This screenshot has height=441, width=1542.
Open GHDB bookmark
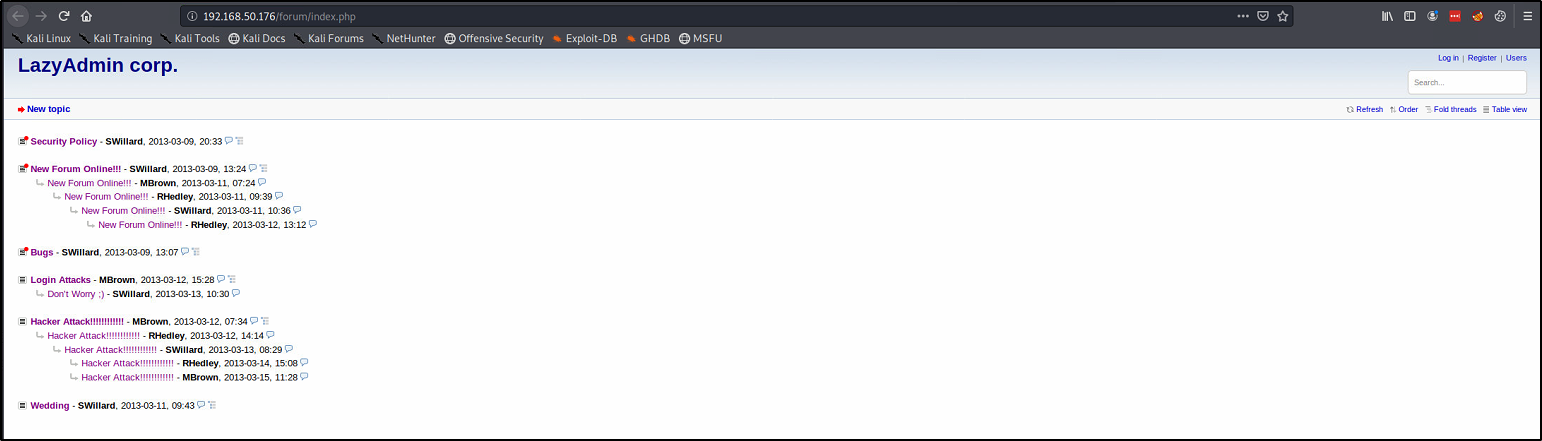(649, 38)
